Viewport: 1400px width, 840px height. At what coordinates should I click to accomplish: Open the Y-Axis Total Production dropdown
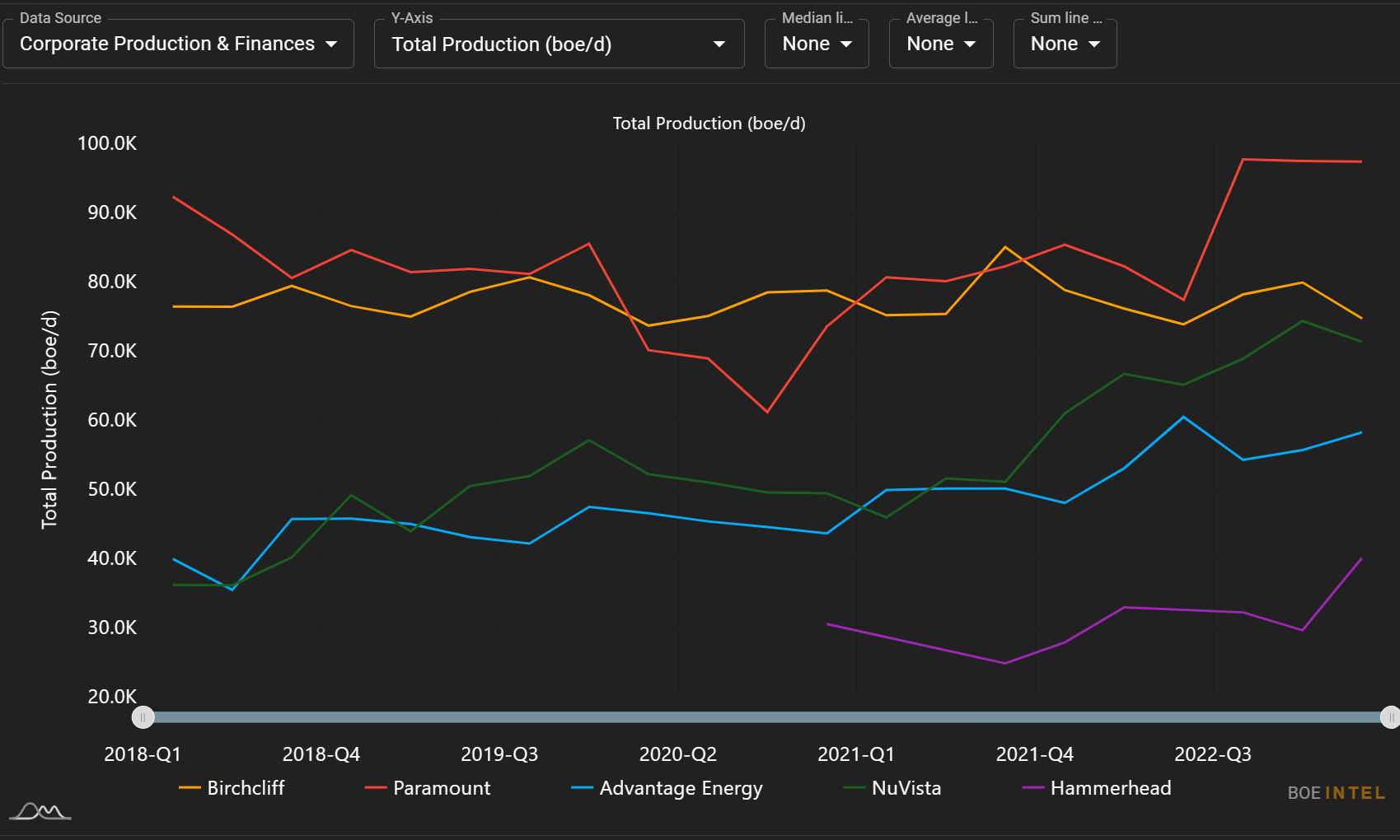pyautogui.click(x=559, y=44)
